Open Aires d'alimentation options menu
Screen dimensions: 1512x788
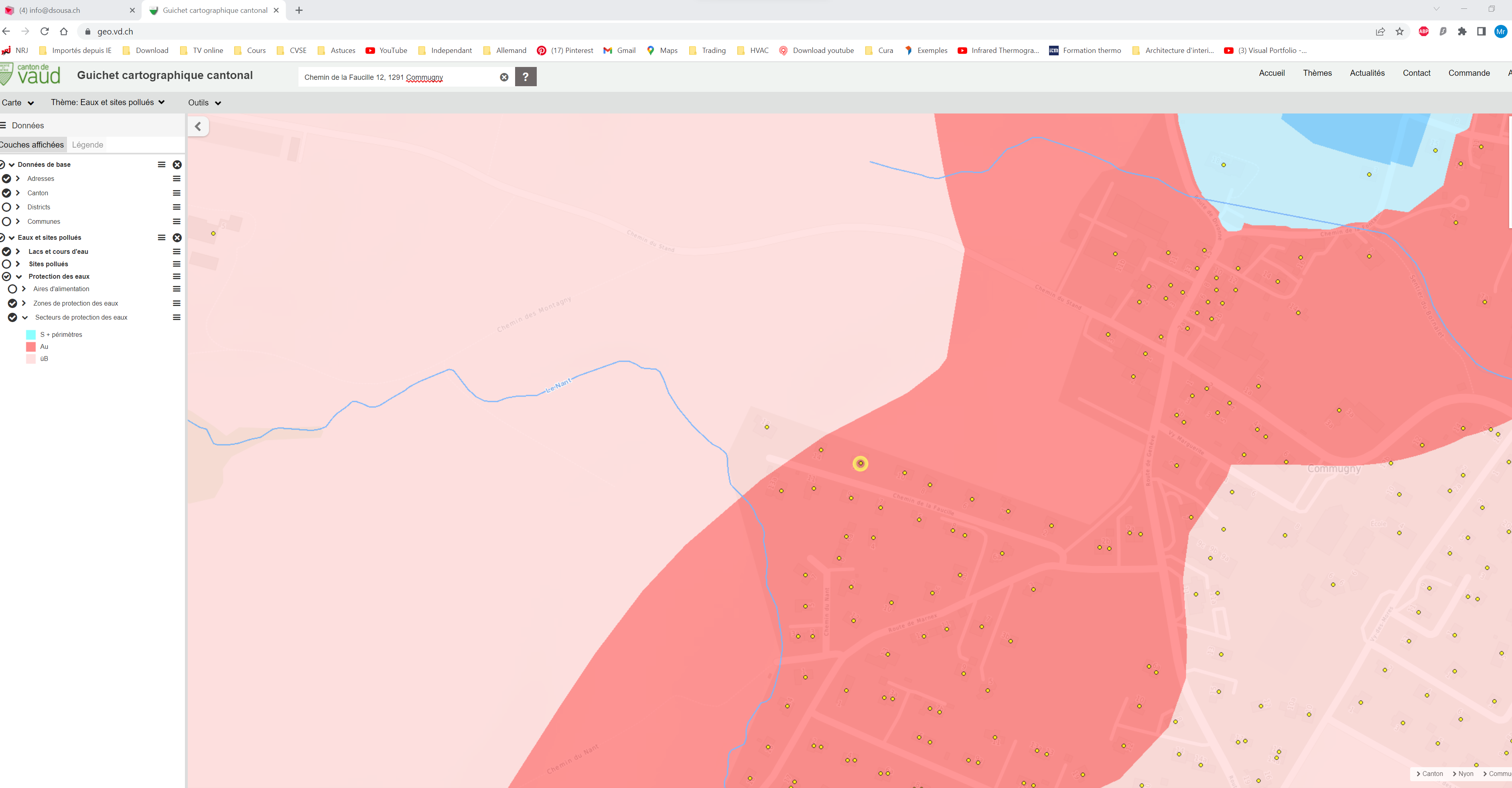[177, 289]
